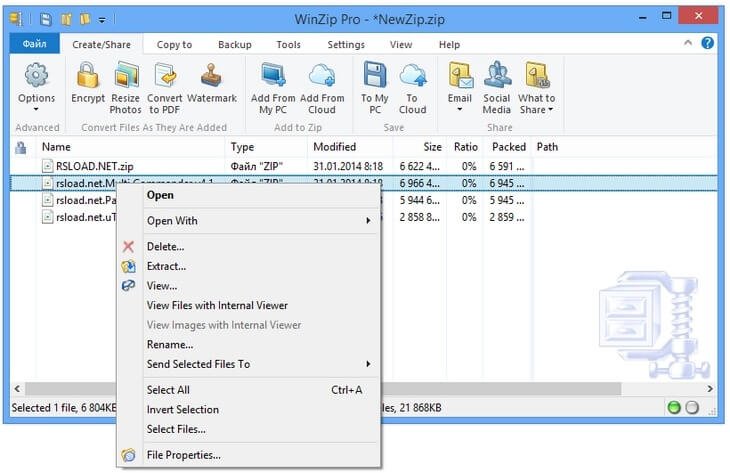Expand the Options dropdown arrow
730x473 pixels.
[x=36, y=109]
